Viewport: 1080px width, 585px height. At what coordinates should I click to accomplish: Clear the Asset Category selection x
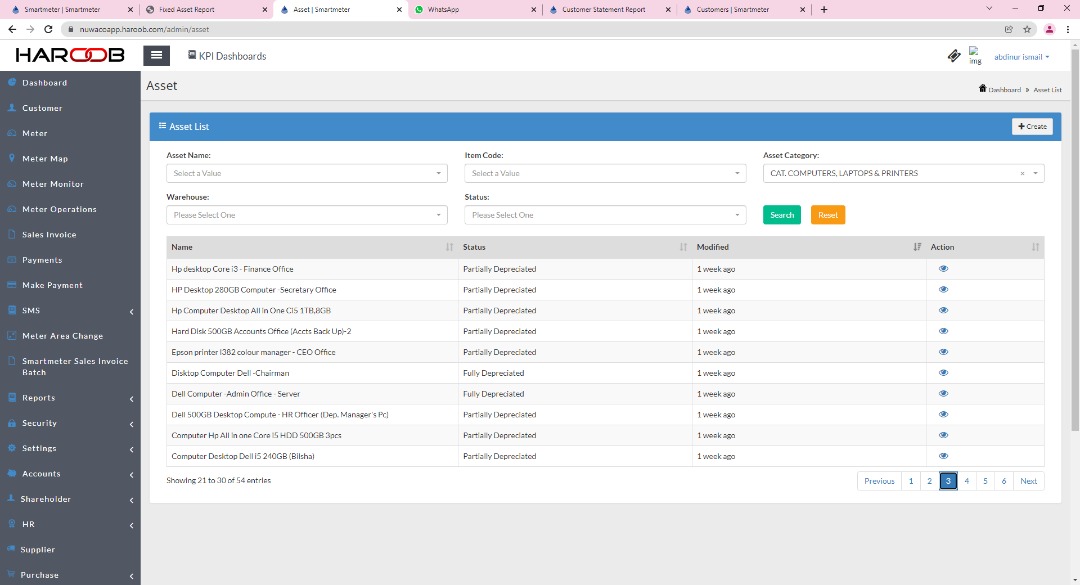coord(1022,174)
